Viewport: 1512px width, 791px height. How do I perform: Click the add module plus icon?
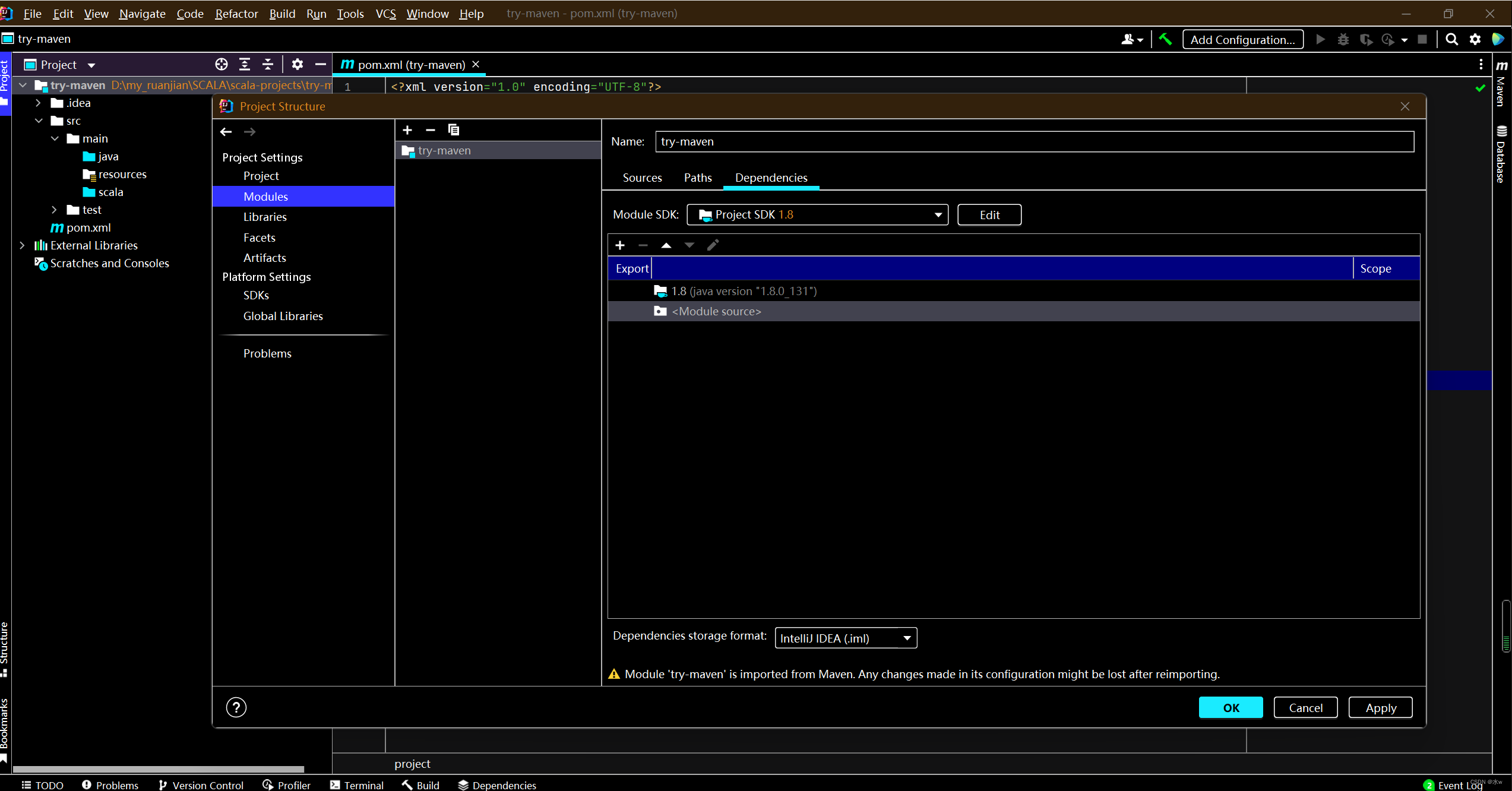pyautogui.click(x=407, y=129)
